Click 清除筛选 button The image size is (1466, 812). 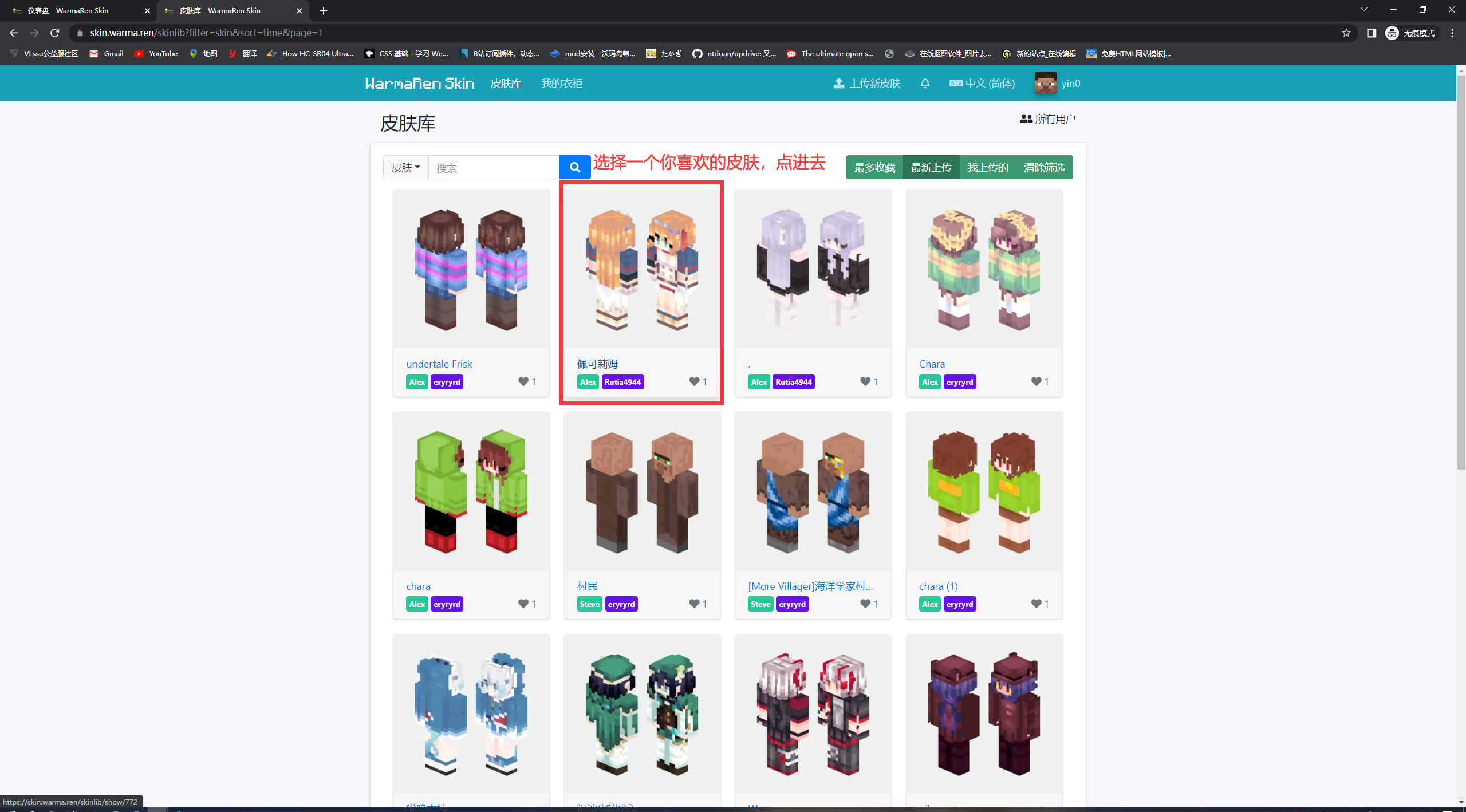[x=1044, y=167]
